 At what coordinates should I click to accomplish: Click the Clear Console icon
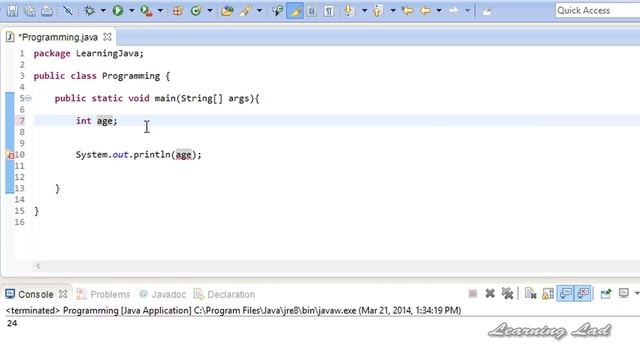pyautogui.click(x=531, y=293)
